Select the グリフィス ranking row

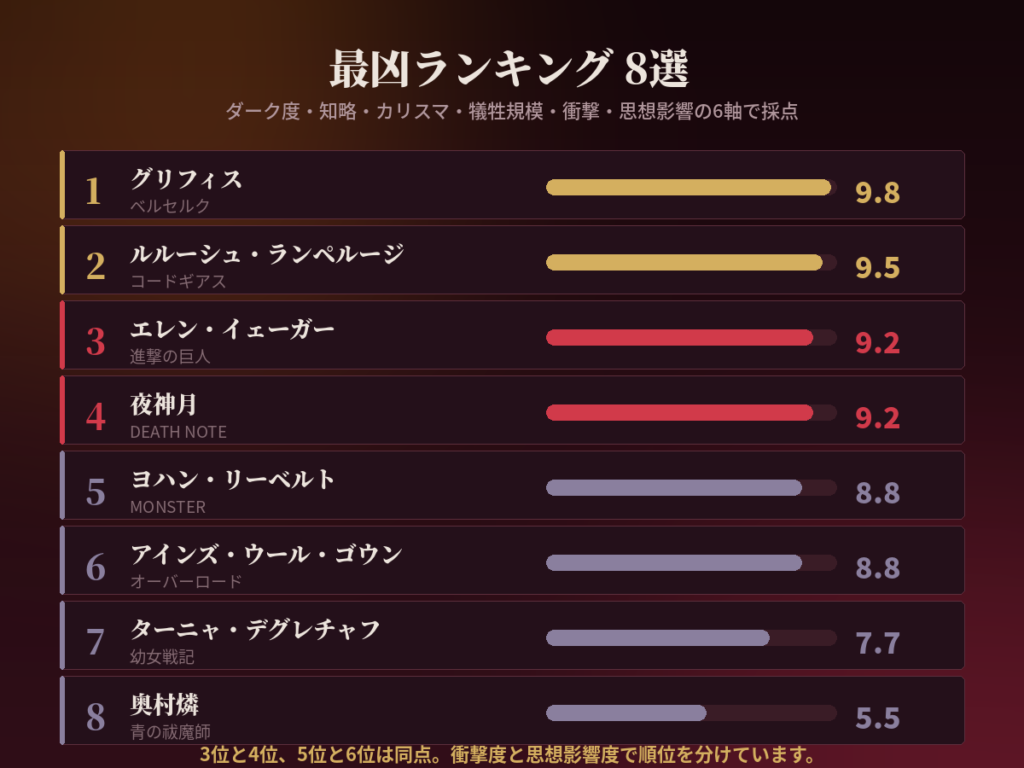pyautogui.click(x=512, y=185)
